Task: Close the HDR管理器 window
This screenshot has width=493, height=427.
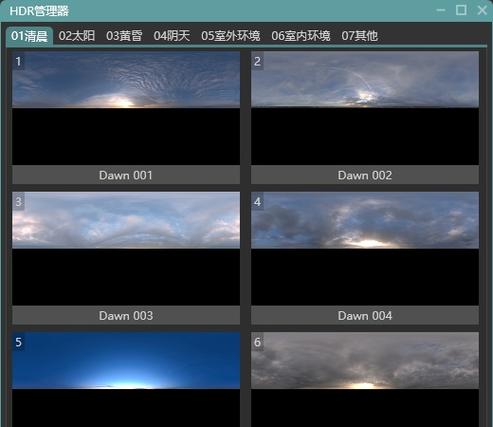Action: click(482, 10)
